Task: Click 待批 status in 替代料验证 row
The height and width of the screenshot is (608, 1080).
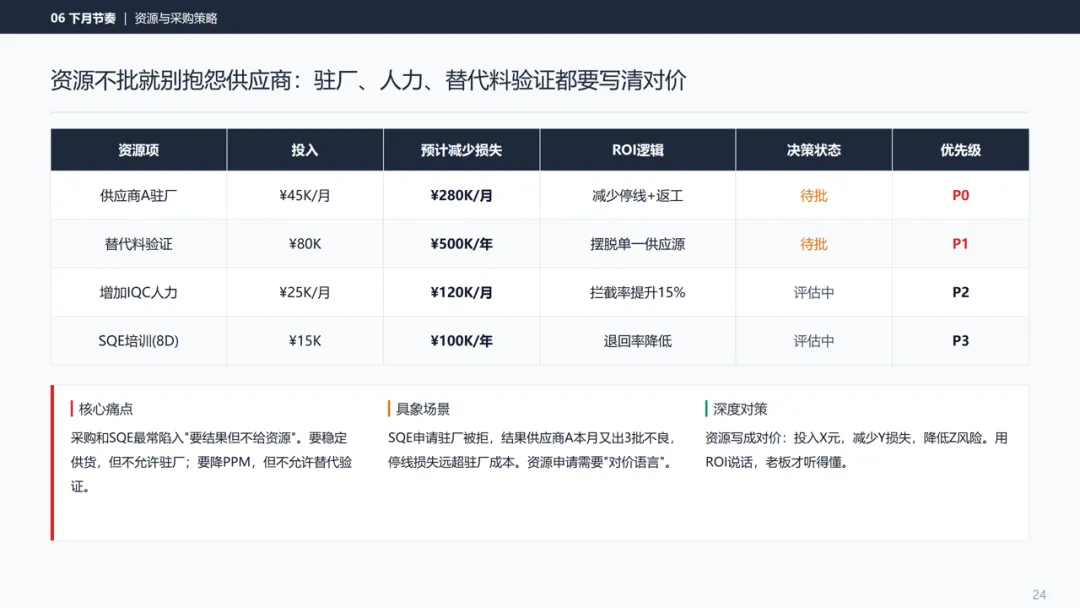Action: [x=813, y=244]
